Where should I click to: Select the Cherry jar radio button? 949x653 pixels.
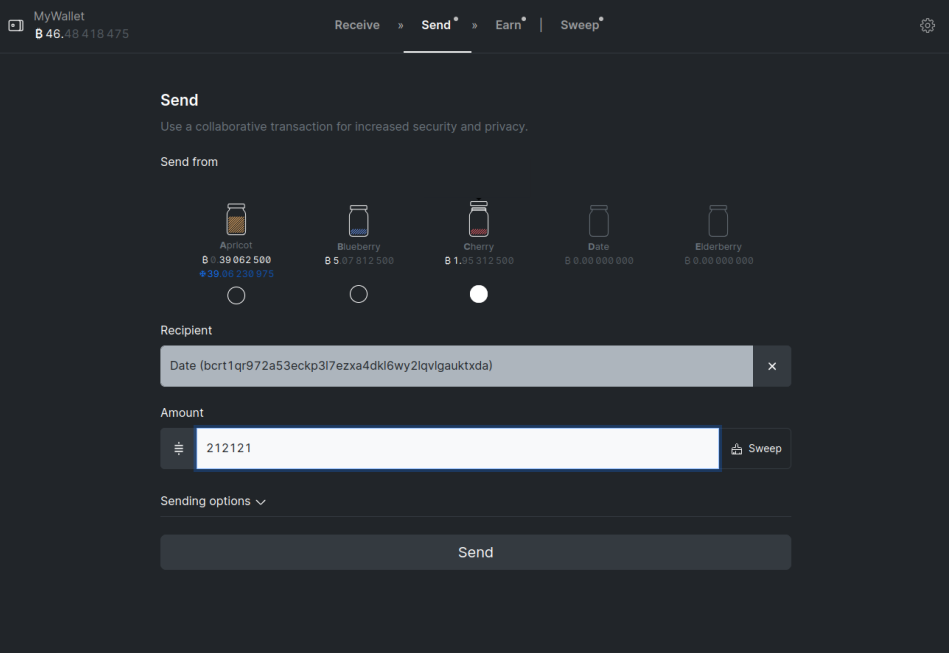pos(479,294)
